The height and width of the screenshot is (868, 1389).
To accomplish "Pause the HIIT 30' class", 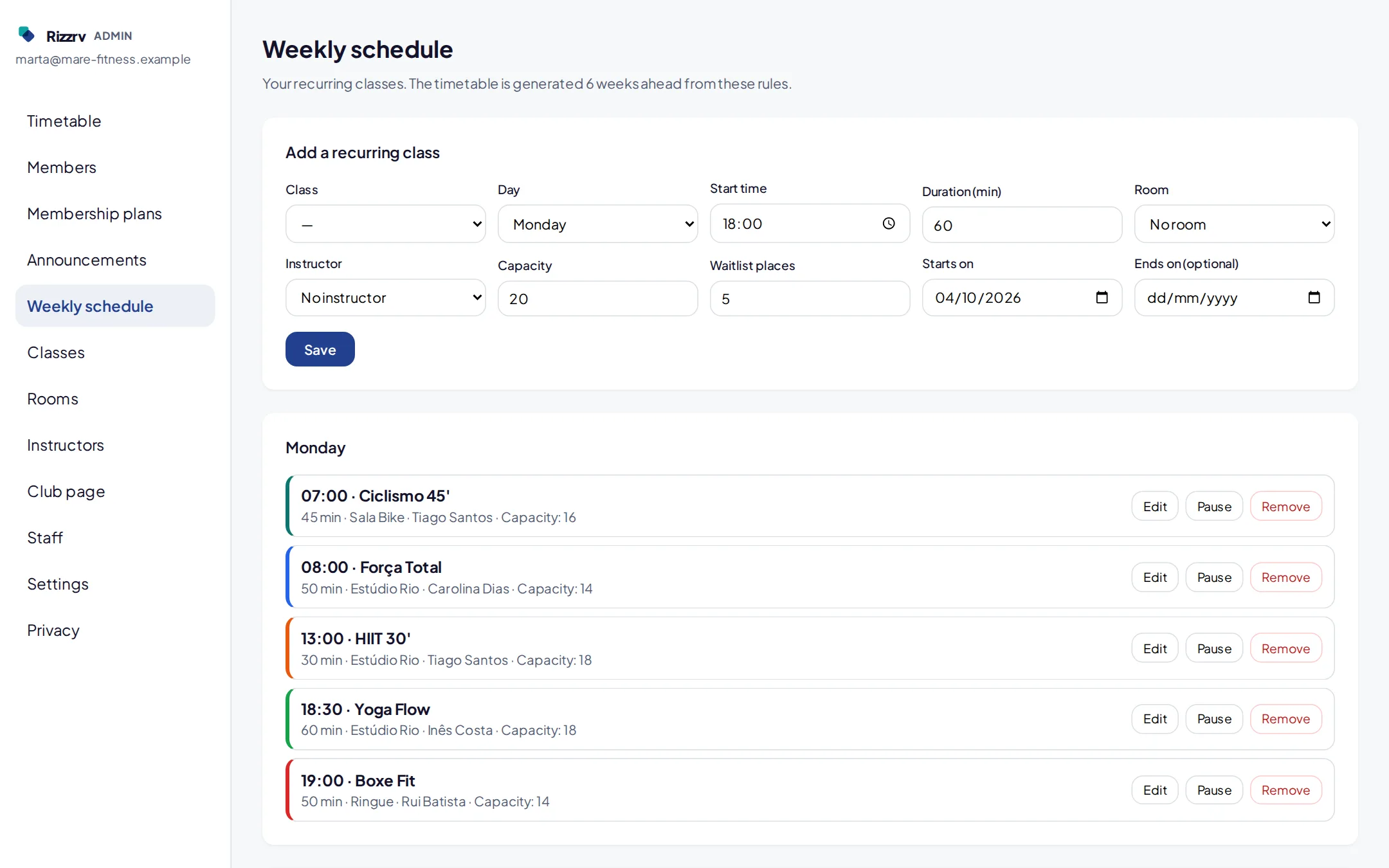I will pyautogui.click(x=1213, y=648).
